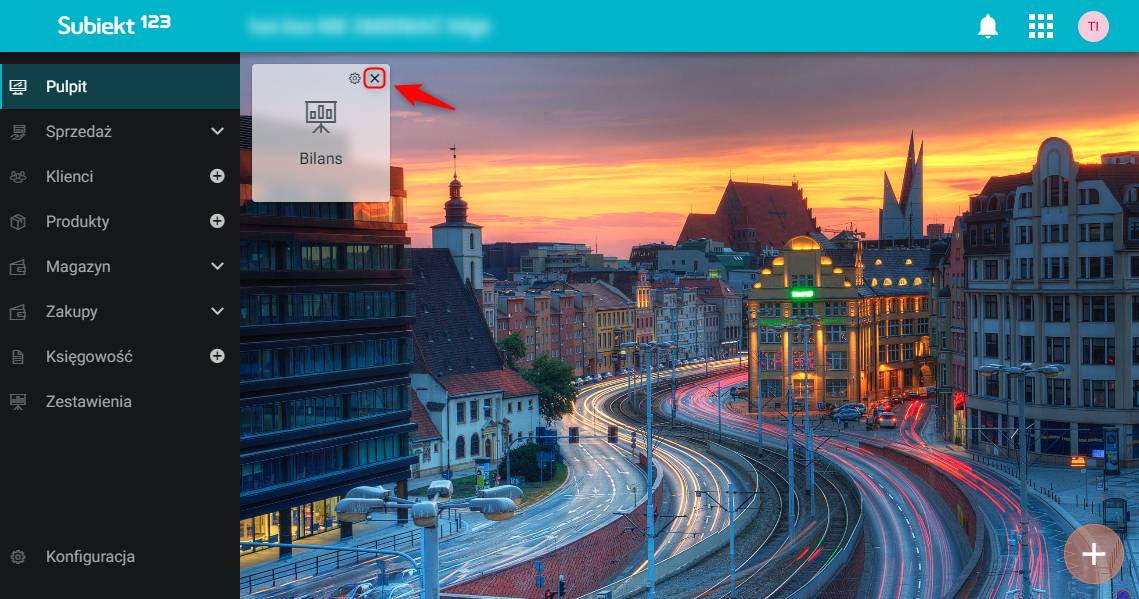Close the Bilans widget
Viewport: 1139px width, 599px height.
point(375,78)
